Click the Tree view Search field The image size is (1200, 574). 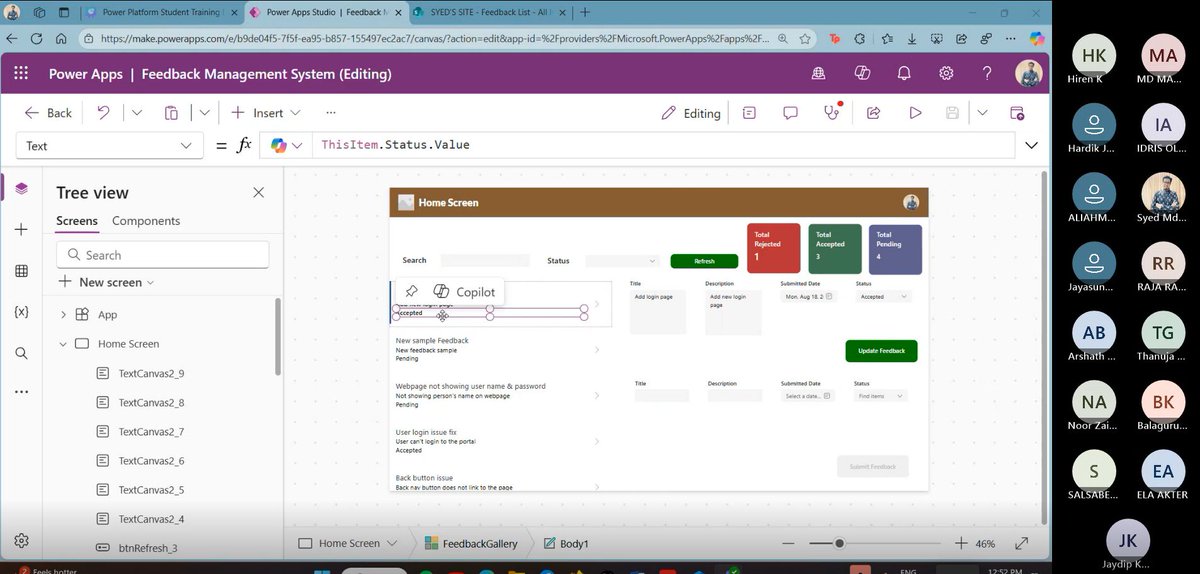click(163, 255)
